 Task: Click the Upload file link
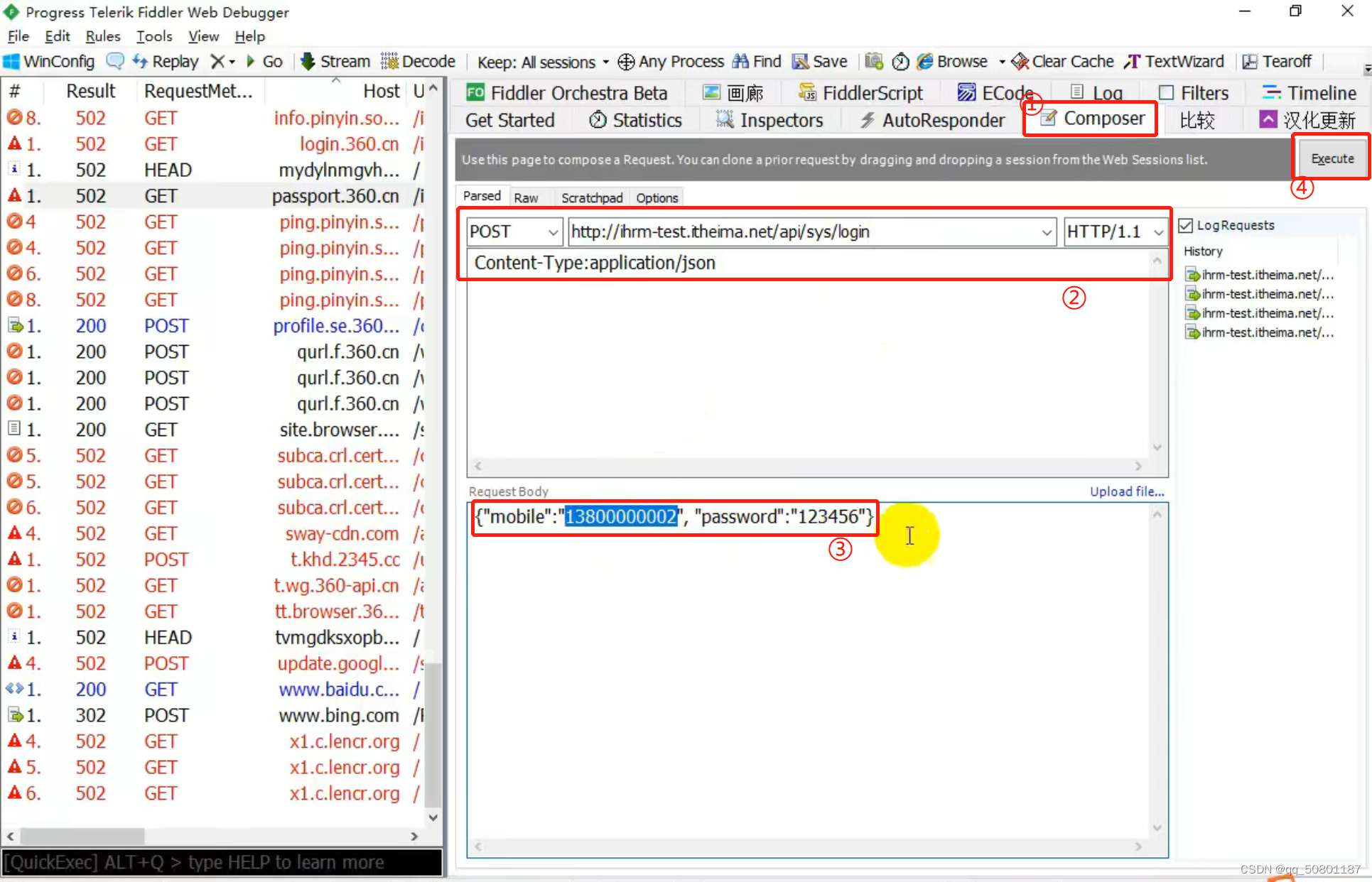pos(1127,491)
